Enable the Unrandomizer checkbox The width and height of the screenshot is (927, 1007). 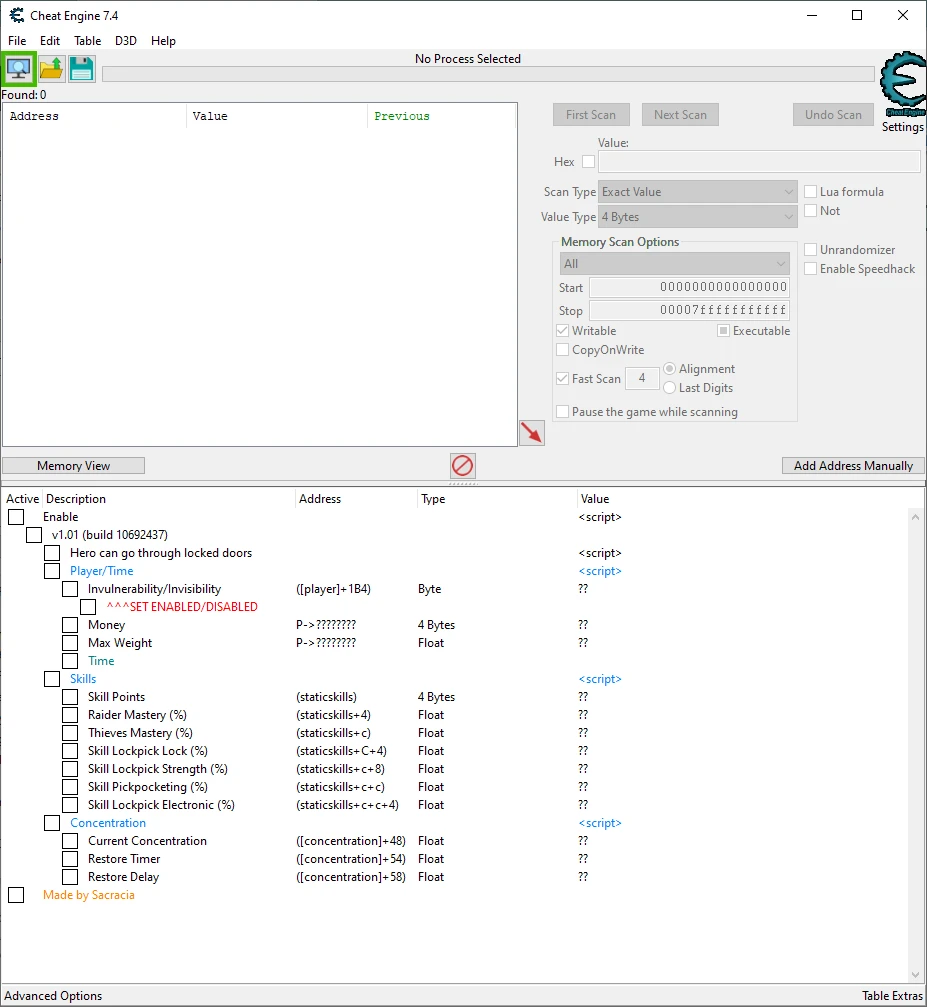click(811, 249)
